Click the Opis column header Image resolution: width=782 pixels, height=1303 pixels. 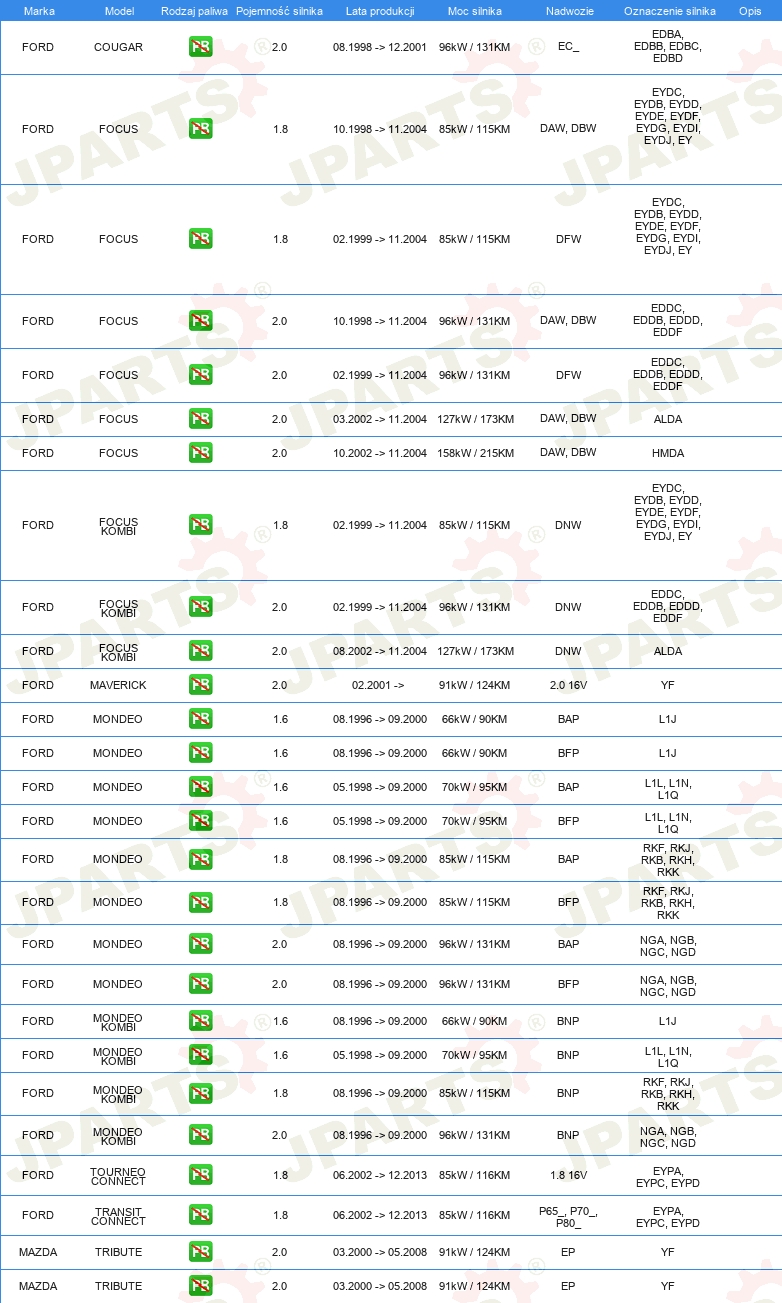[750, 11]
